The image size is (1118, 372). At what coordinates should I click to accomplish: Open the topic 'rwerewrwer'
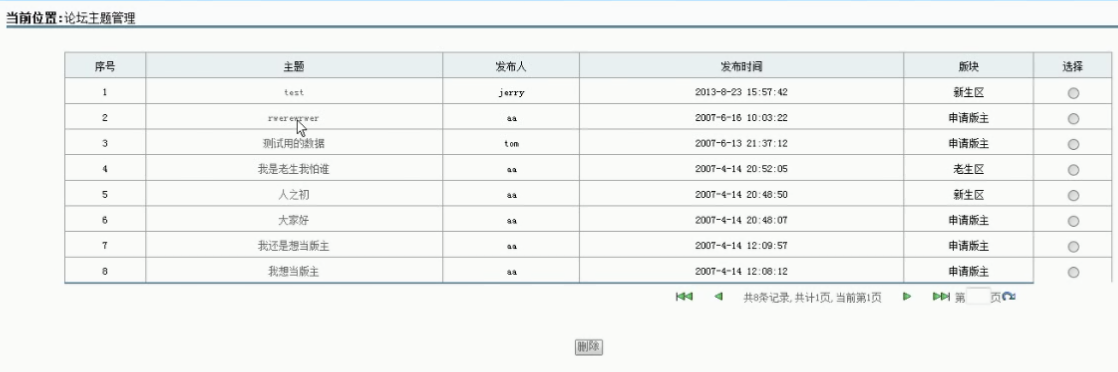click(x=294, y=118)
